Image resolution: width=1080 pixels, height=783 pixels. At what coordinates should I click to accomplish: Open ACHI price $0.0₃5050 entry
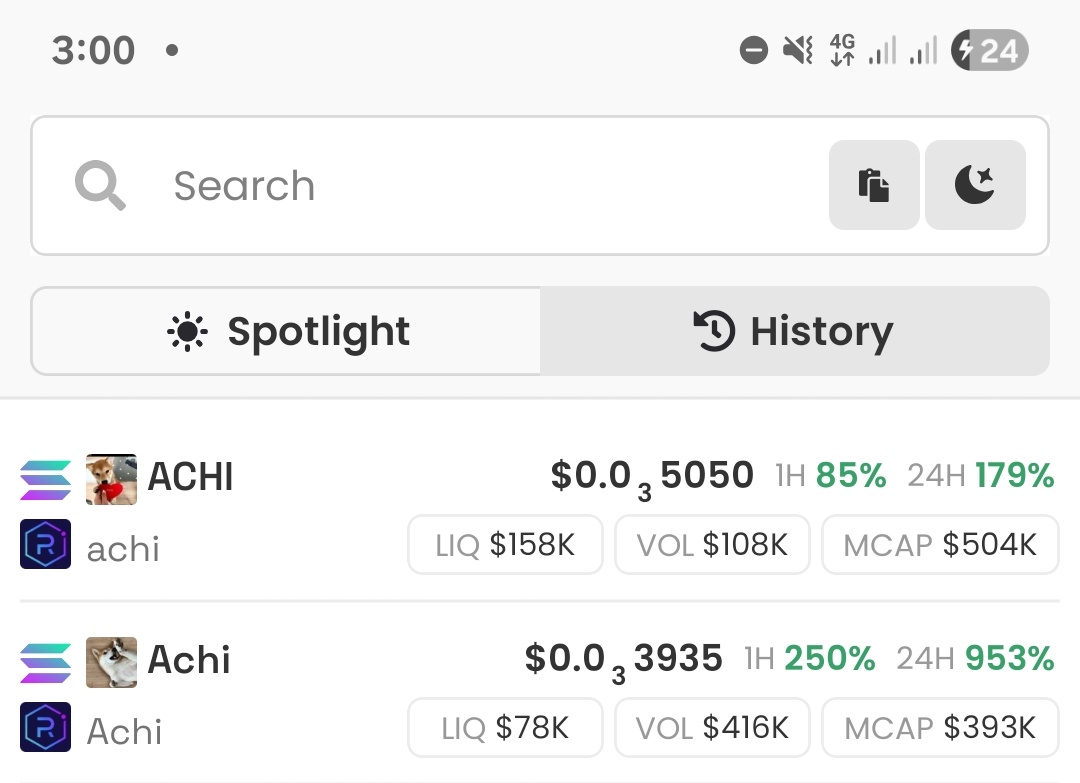[652, 478]
